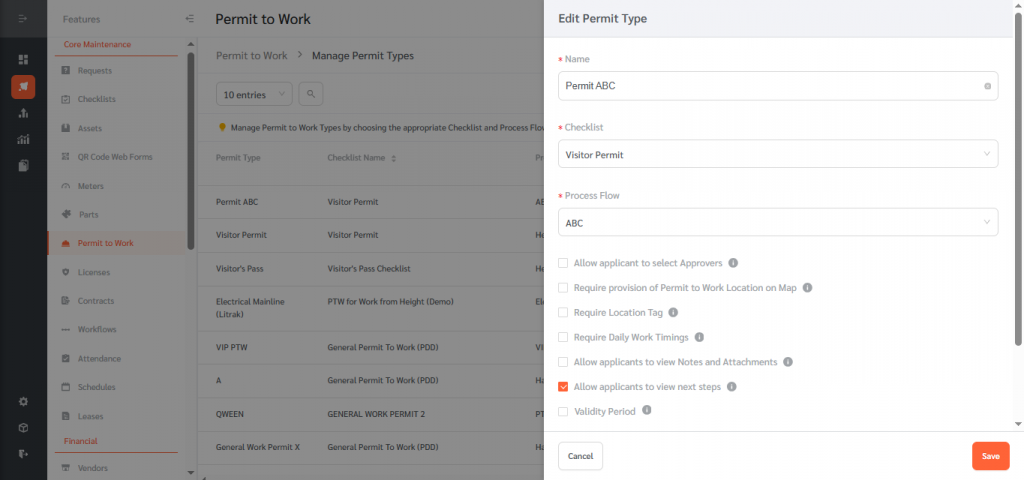
Task: Enable Allow applicant to select Approvers checkbox
Action: (564, 263)
